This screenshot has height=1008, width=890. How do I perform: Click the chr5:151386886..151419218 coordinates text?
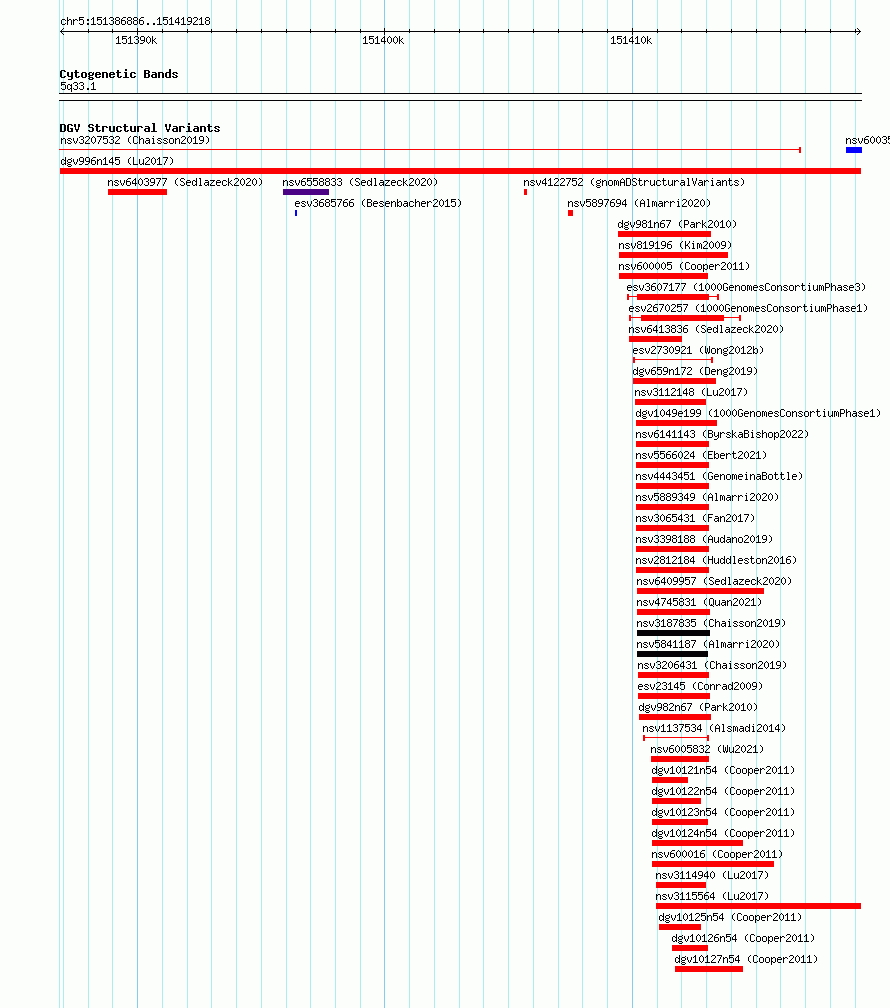(135, 21)
